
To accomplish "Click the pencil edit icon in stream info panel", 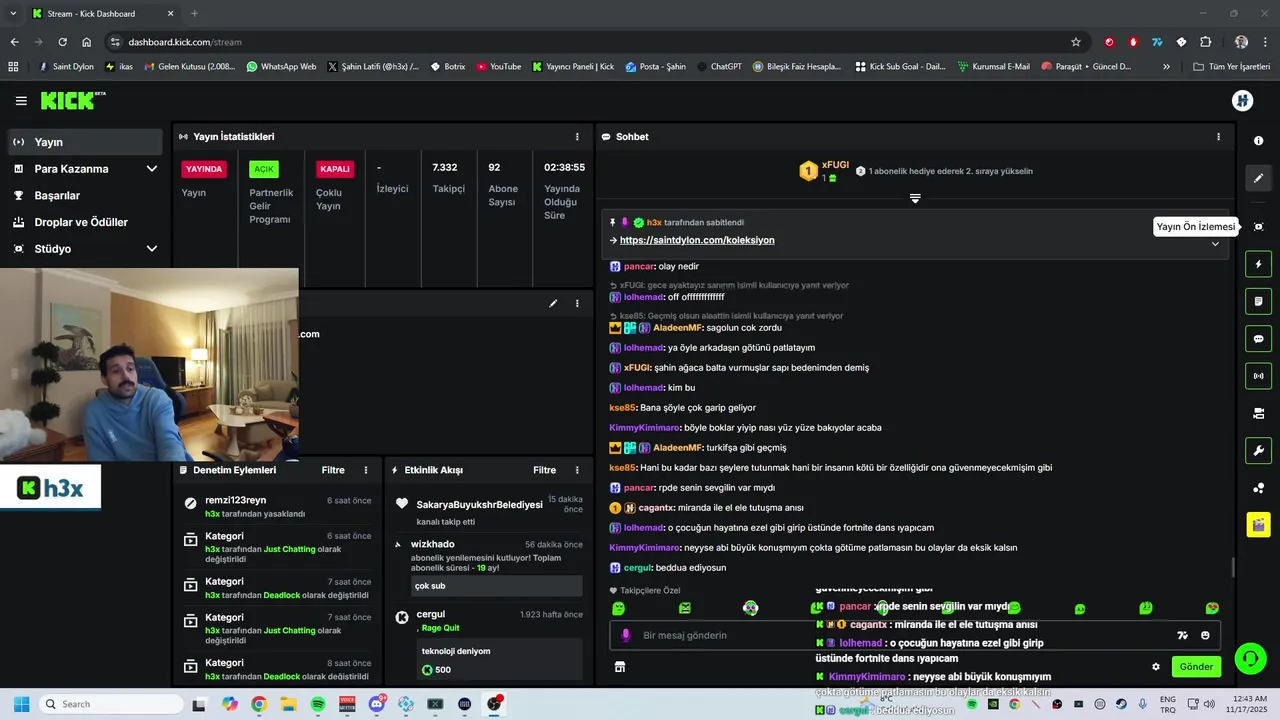I will coord(553,303).
